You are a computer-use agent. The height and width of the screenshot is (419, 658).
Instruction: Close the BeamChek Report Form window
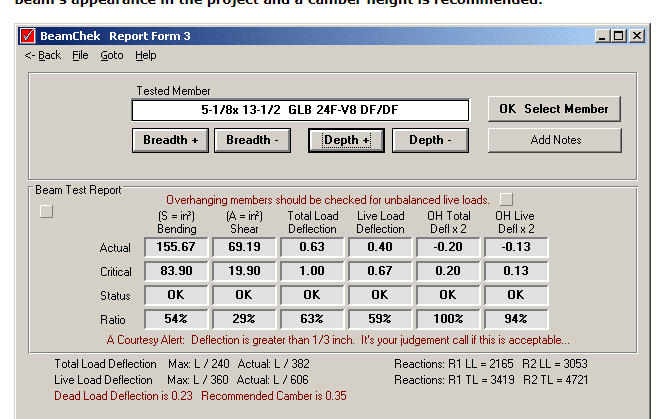pyautogui.click(x=637, y=36)
